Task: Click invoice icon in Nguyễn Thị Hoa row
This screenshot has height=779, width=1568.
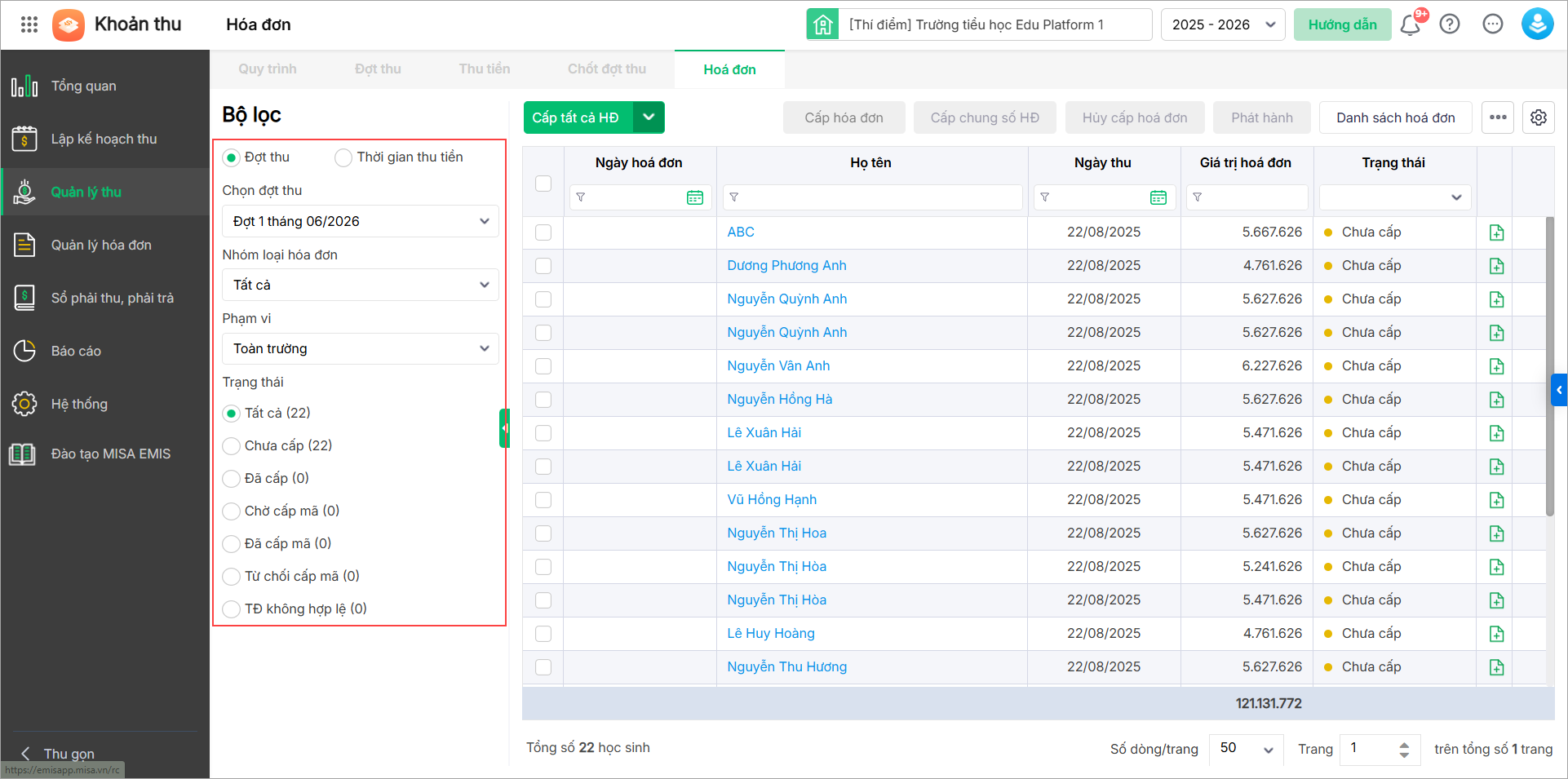Action: [1497, 533]
